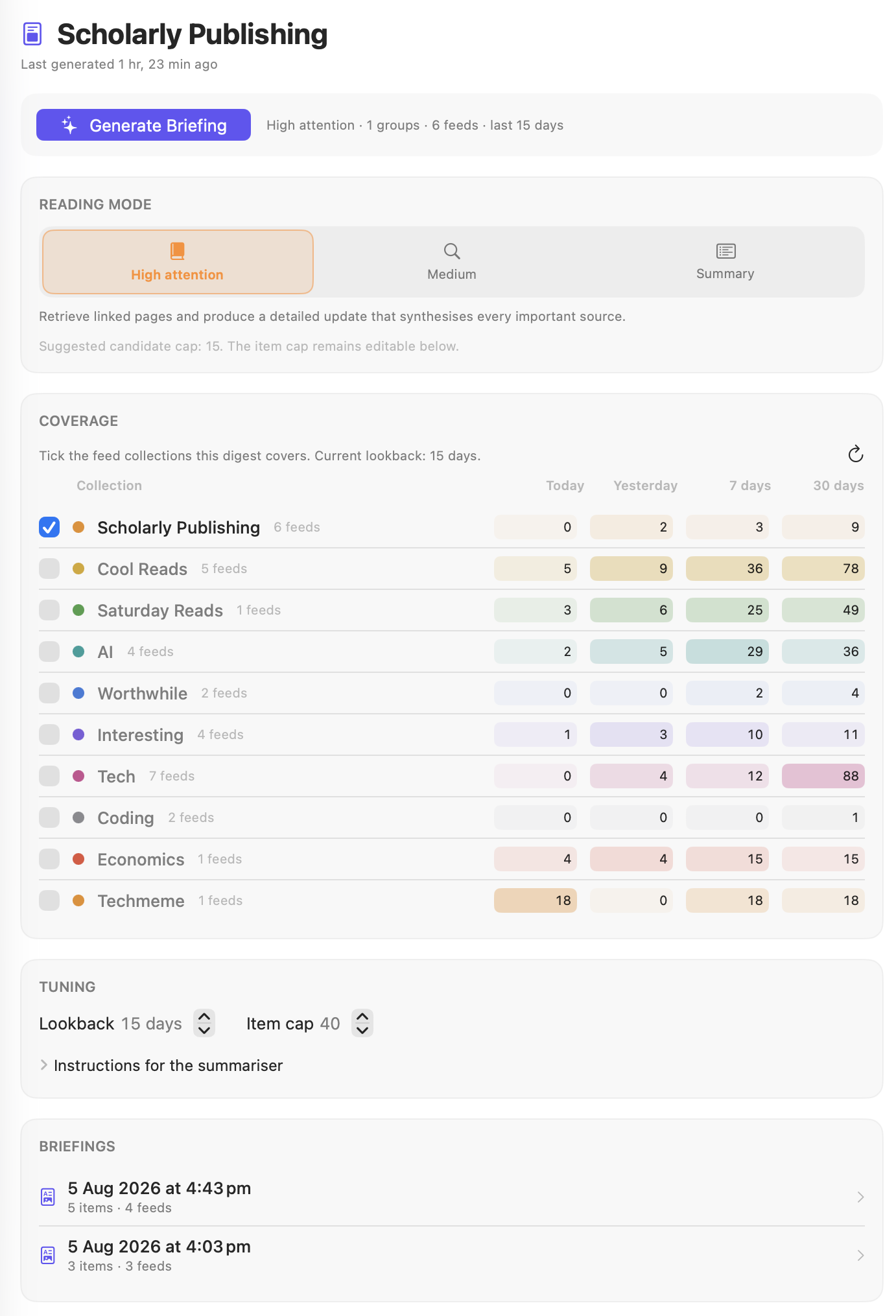Click the teal dot beside AI
896x1316 pixels.
point(78,652)
